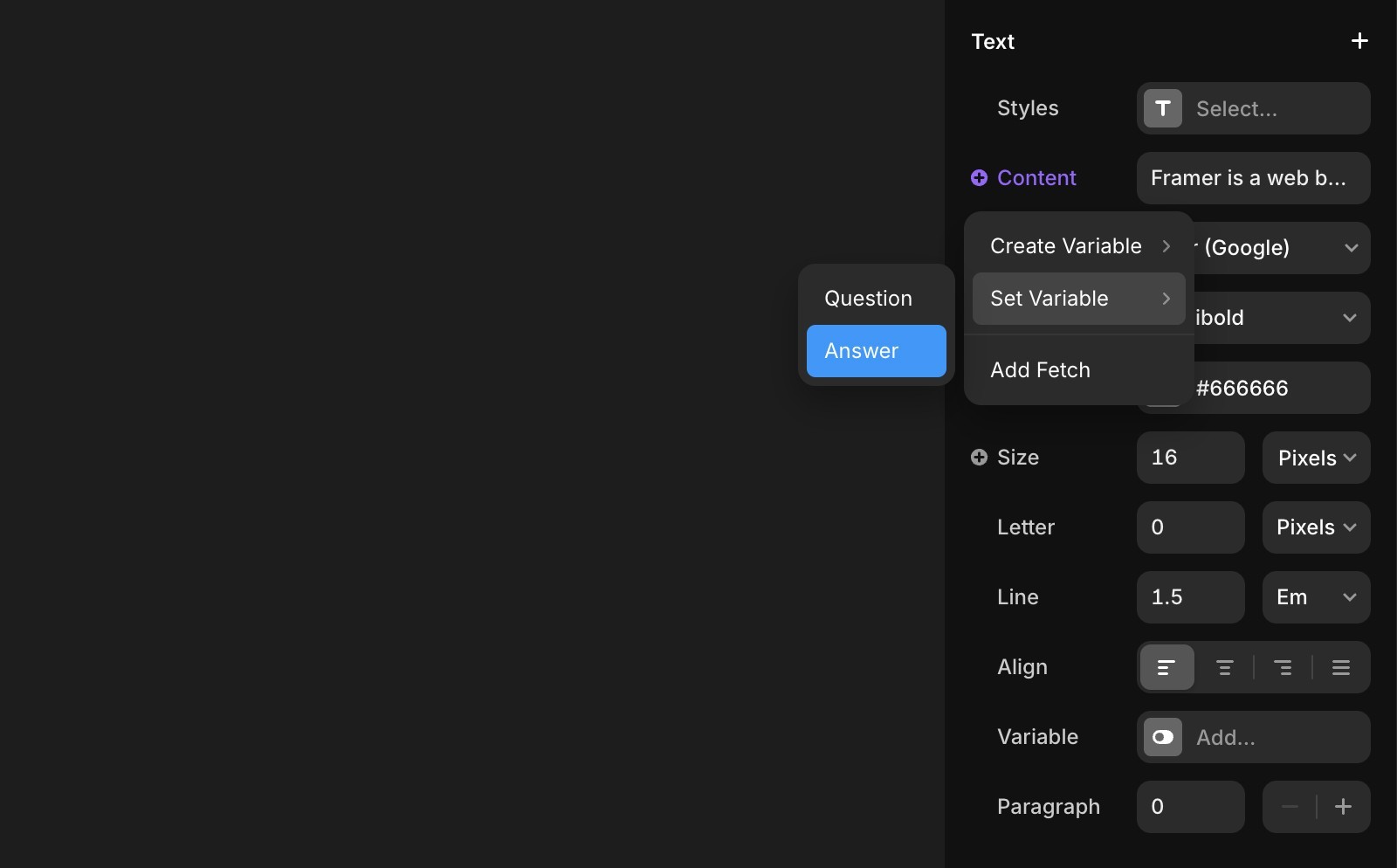Decrease paragraph spacing with minus button
This screenshot has width=1397, height=868.
pos(1290,807)
